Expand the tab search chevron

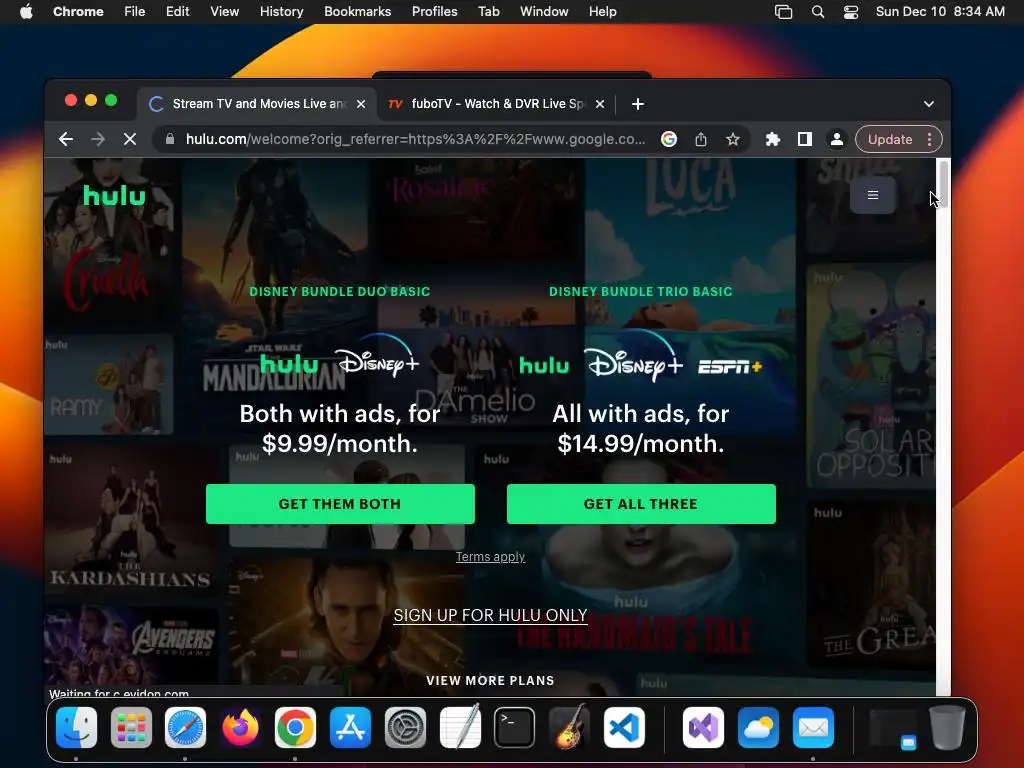pyautogui.click(x=929, y=104)
